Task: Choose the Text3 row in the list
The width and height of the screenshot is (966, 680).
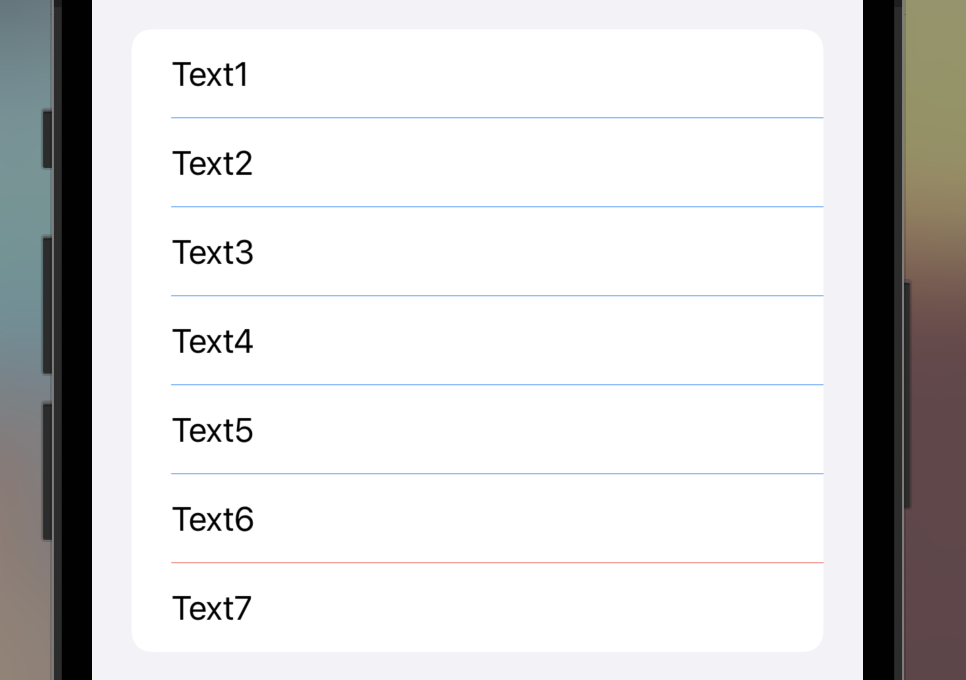Action: point(477,251)
